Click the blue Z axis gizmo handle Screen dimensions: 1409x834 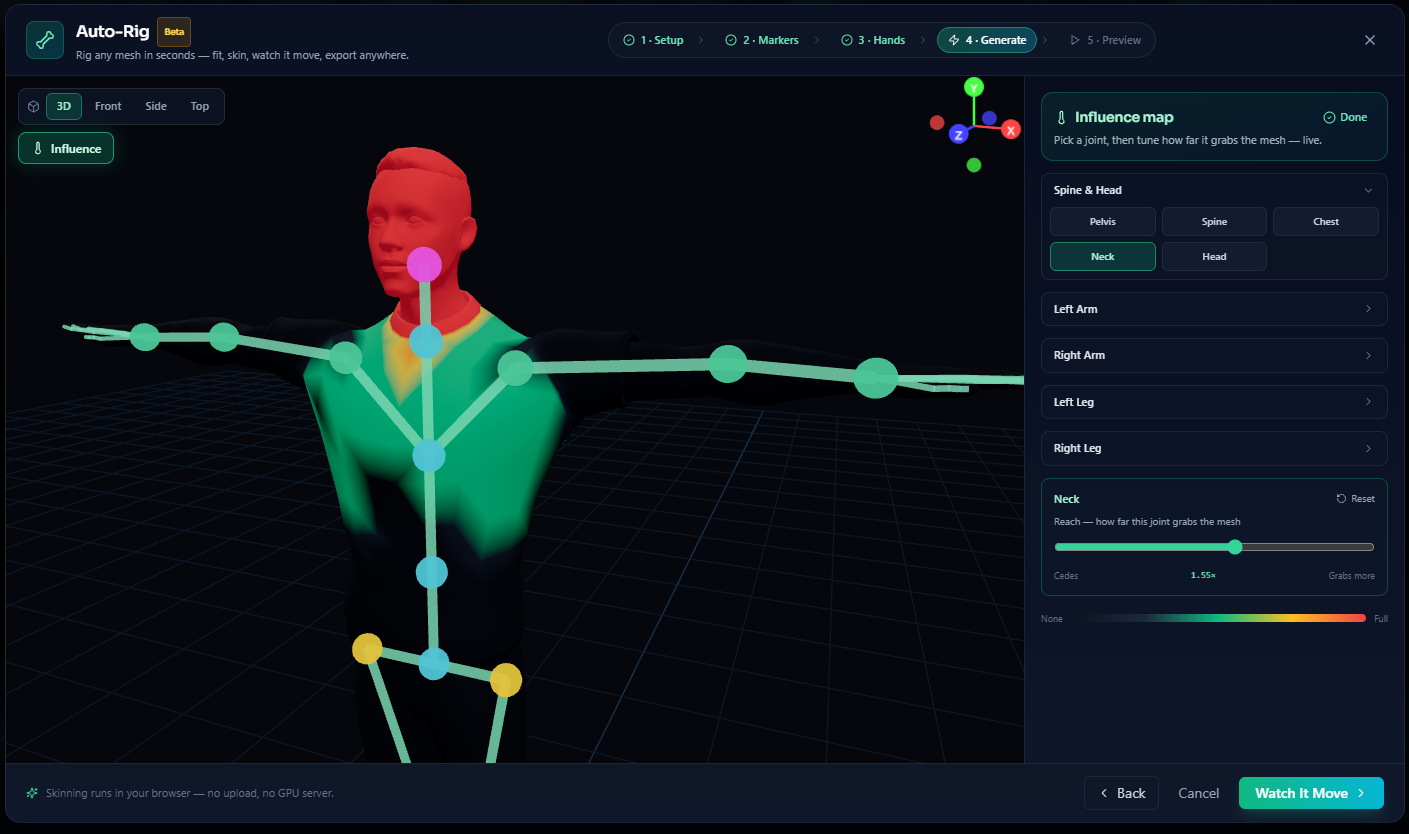coord(958,135)
